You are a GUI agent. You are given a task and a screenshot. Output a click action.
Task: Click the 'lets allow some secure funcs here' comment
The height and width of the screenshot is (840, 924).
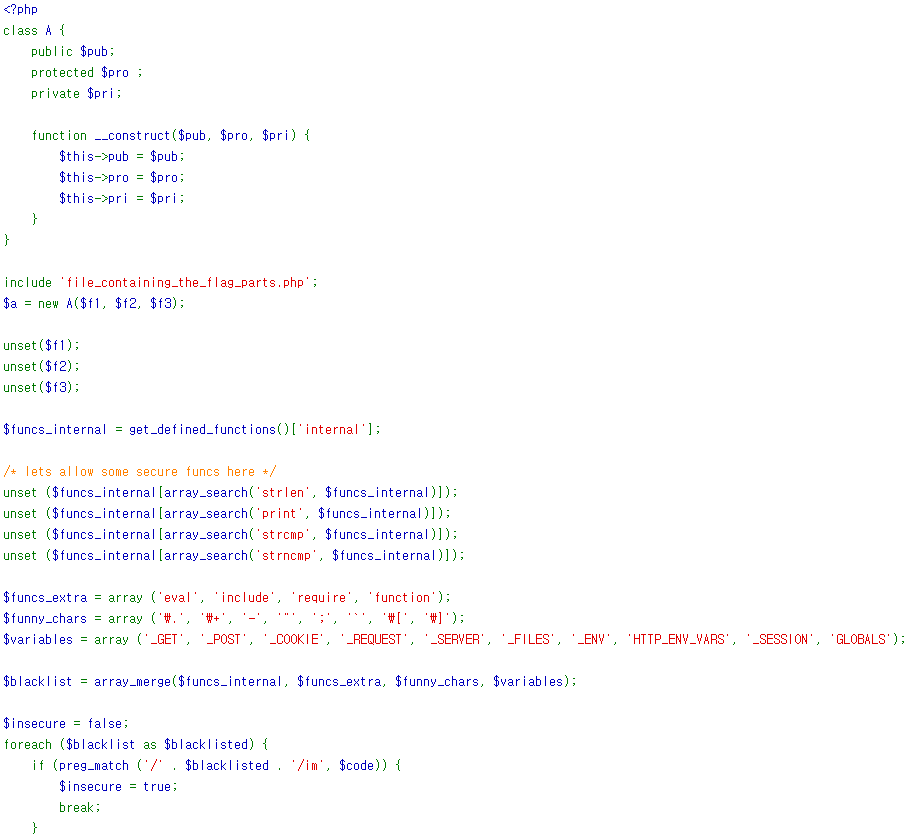139,472
